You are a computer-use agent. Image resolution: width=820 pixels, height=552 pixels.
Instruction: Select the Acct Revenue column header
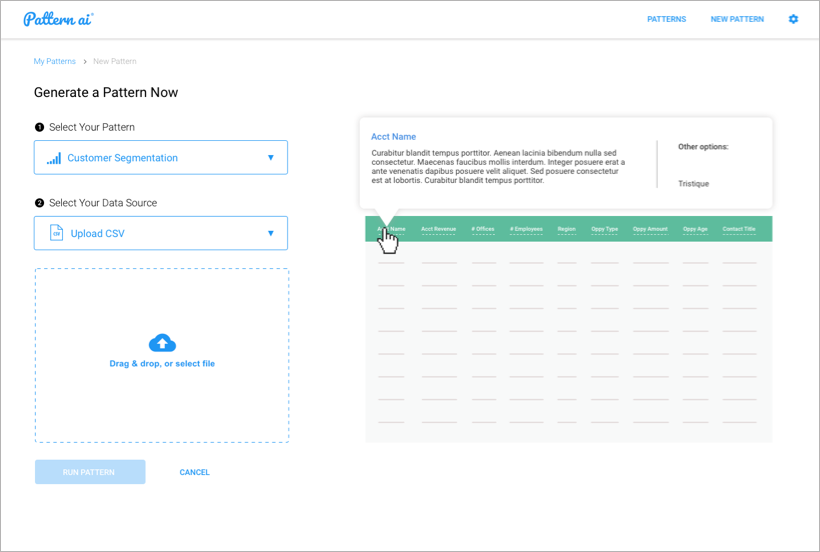438,229
